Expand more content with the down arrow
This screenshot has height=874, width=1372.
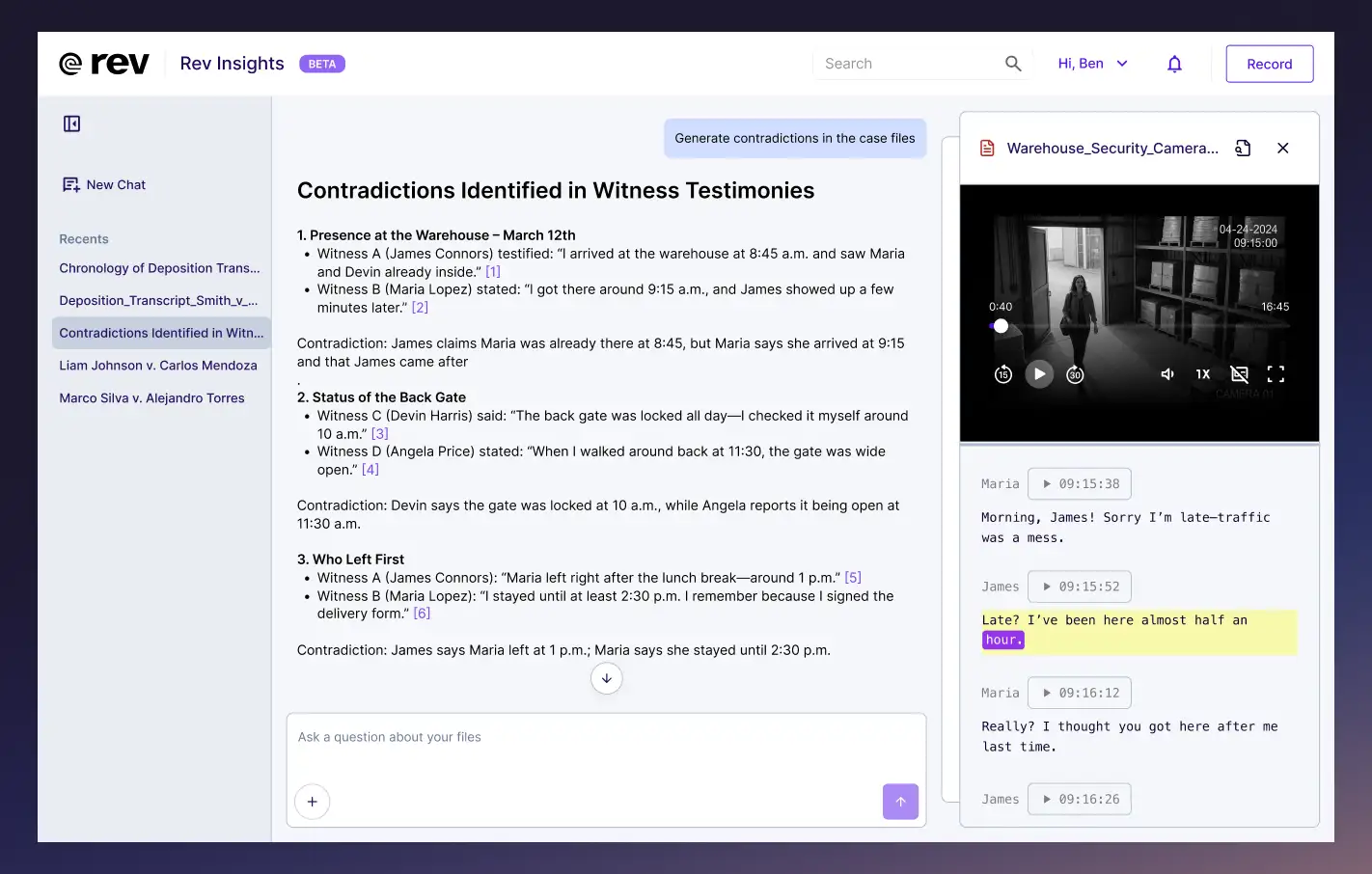tap(606, 678)
